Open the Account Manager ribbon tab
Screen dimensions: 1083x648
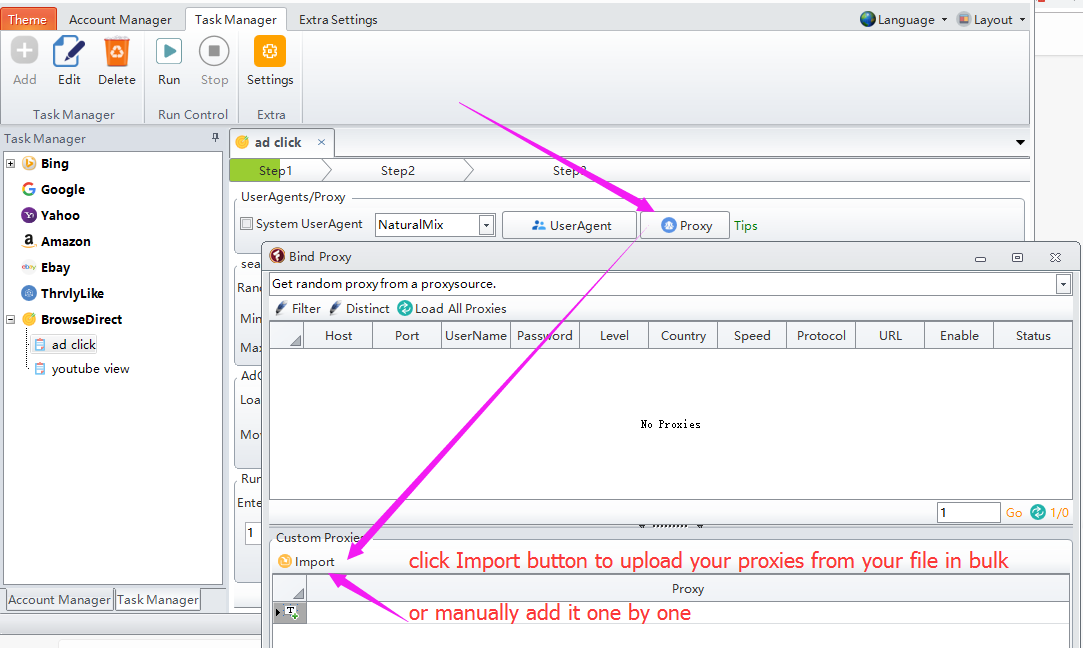coord(120,19)
